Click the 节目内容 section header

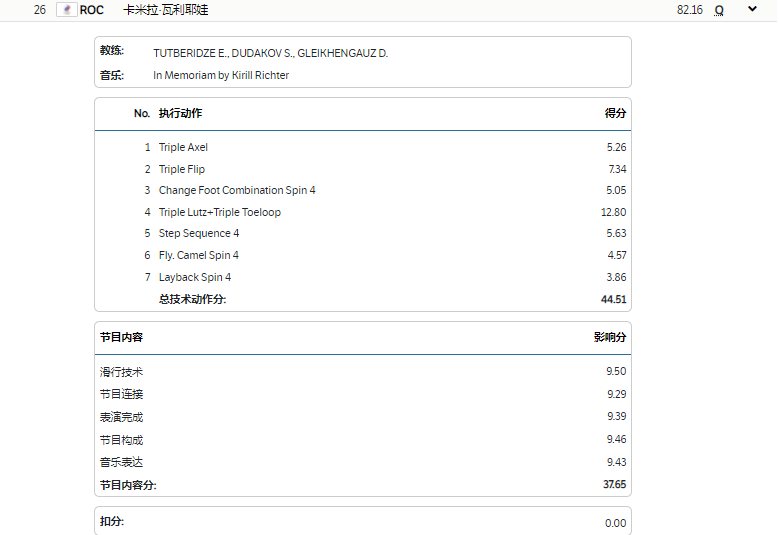click(121, 337)
